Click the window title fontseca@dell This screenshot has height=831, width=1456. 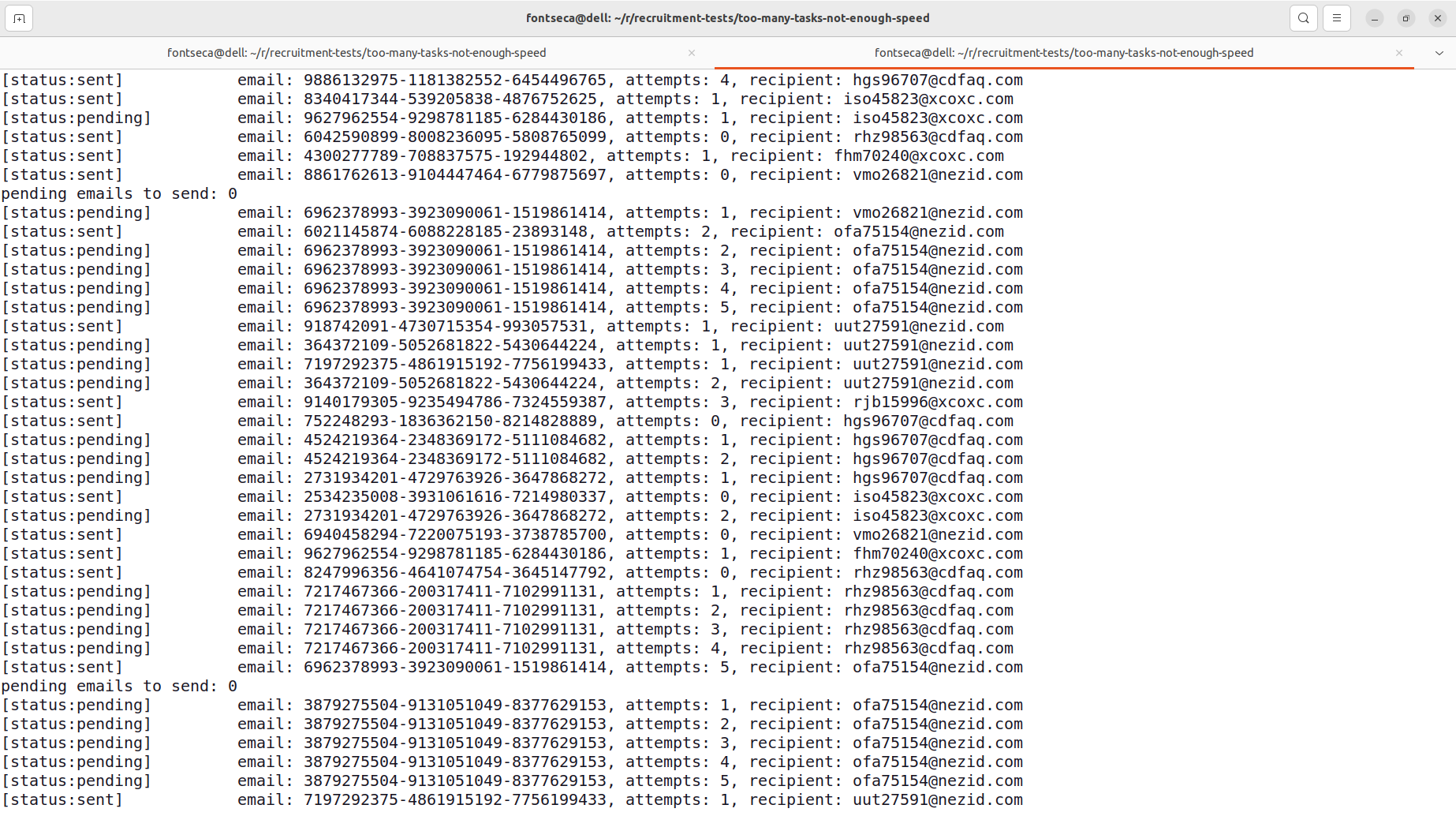coord(728,18)
